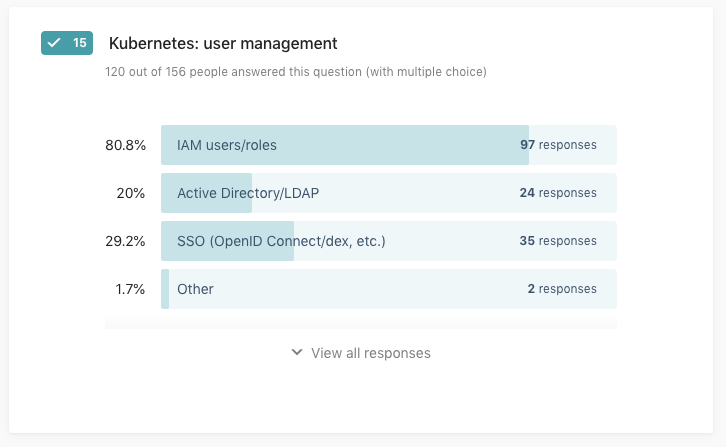Click the empty space between the SSO label and its count
The width and height of the screenshot is (726, 447).
click(450, 241)
